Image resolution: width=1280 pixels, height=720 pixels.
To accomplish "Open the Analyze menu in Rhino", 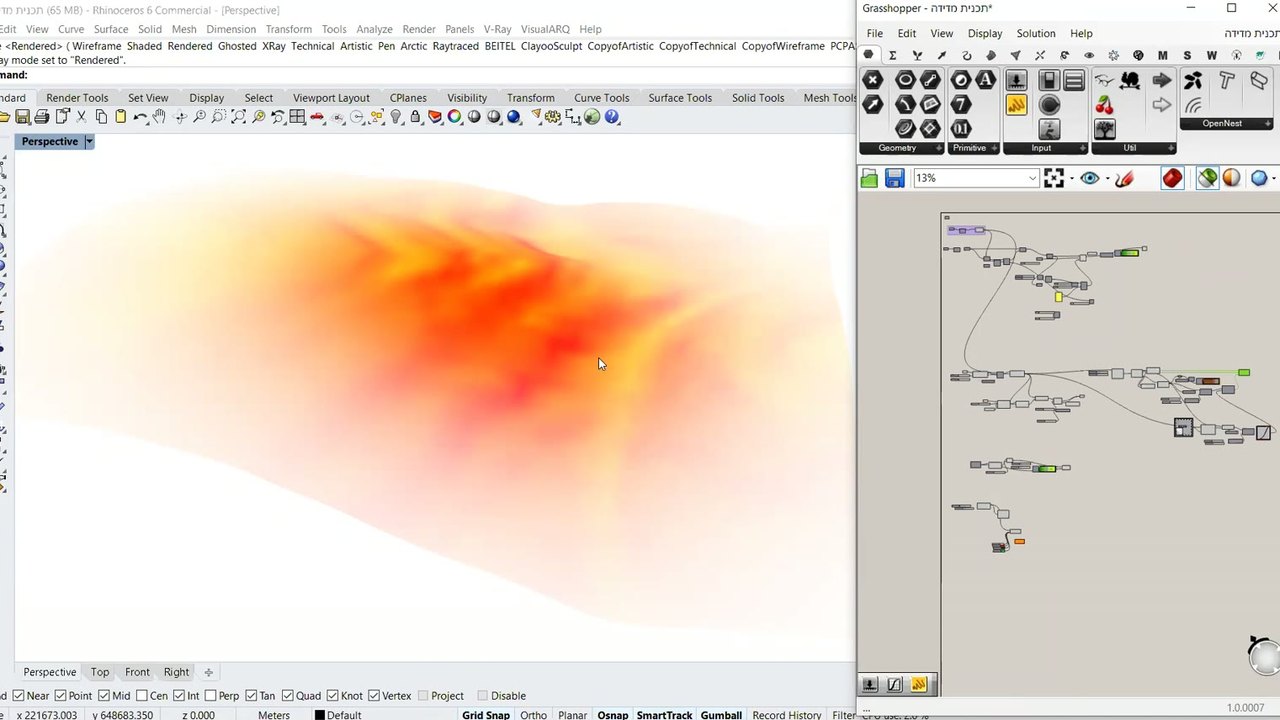I will [374, 30].
